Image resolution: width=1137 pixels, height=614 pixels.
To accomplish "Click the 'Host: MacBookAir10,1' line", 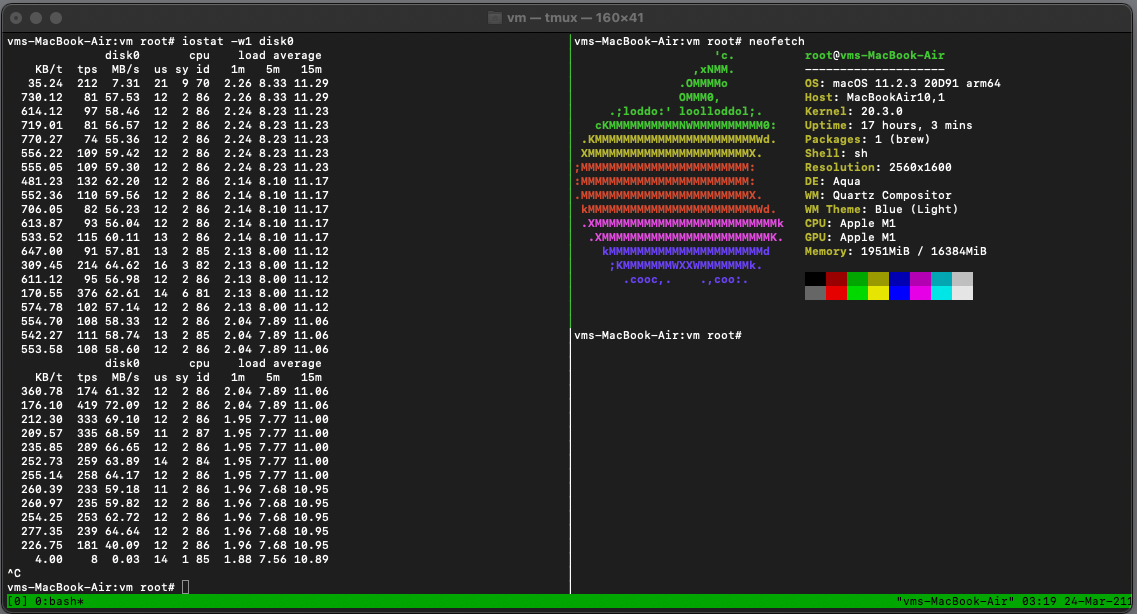I will coord(875,97).
